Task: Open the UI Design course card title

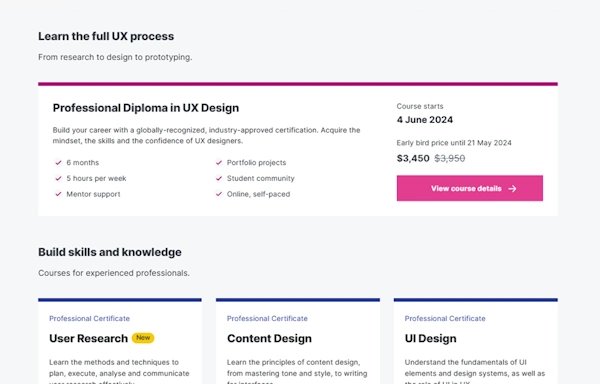Action: tap(430, 338)
